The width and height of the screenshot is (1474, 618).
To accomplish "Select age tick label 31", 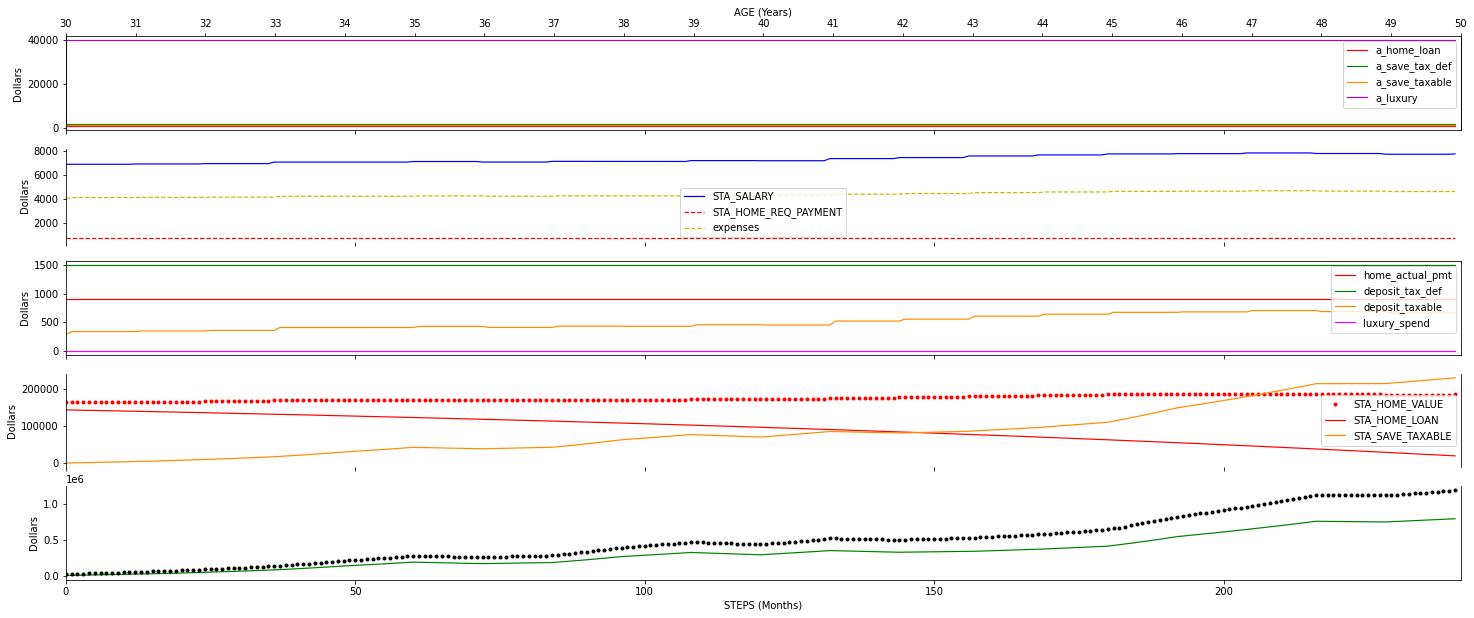I will click(x=136, y=24).
